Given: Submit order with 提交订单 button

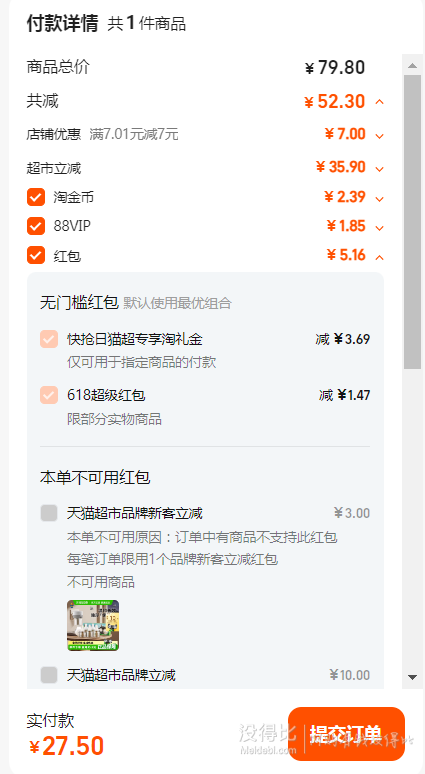Looking at the screenshot, I should pyautogui.click(x=347, y=734).
